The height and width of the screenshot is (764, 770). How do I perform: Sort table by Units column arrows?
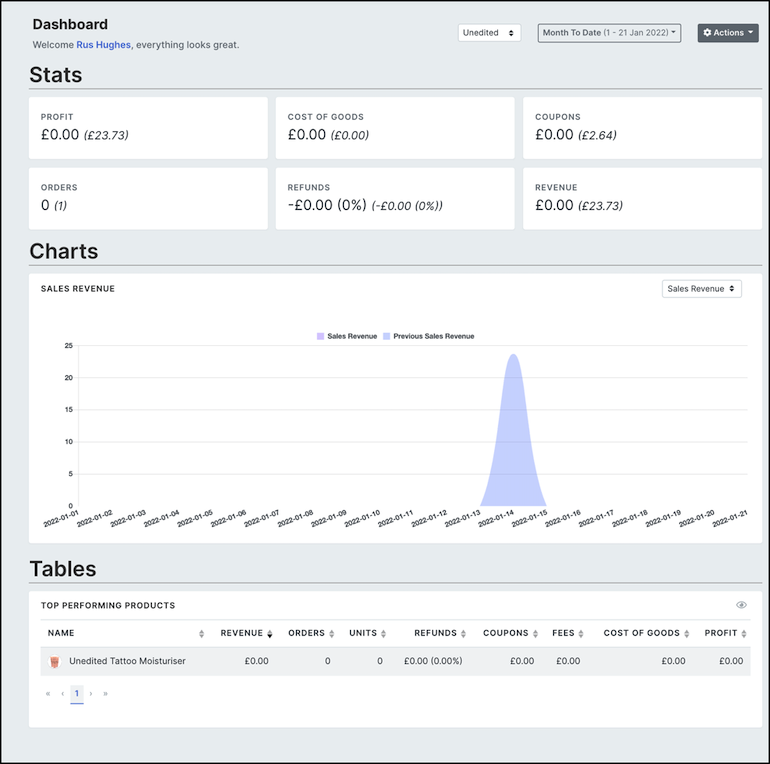pyautogui.click(x=384, y=634)
